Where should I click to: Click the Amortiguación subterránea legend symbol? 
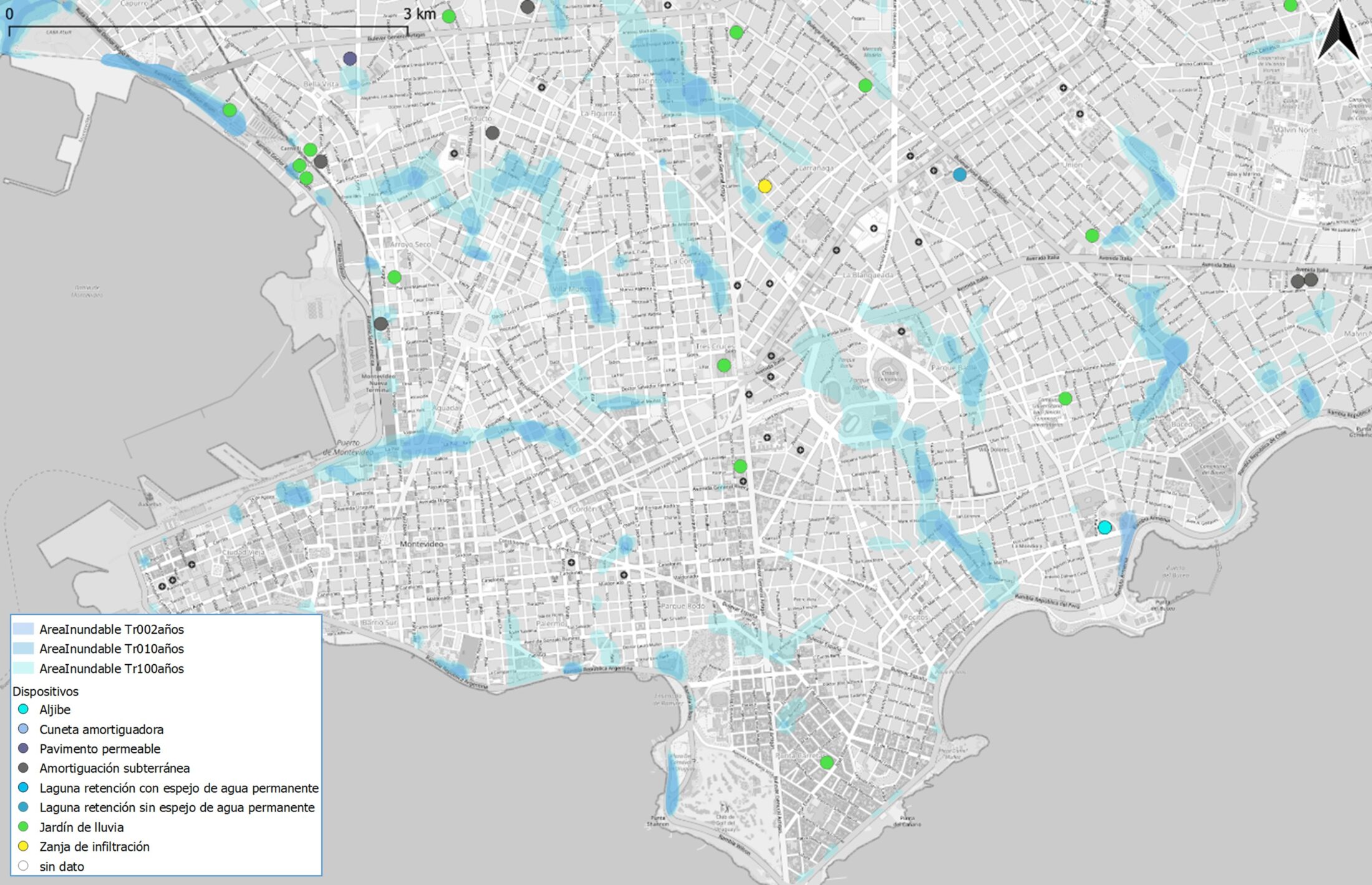23,768
